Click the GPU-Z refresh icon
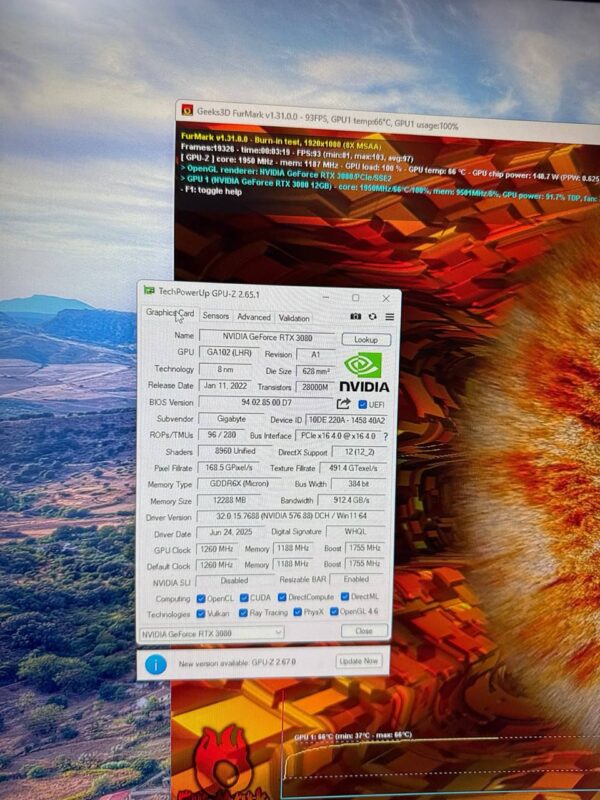This screenshot has width=600, height=800. click(372, 317)
